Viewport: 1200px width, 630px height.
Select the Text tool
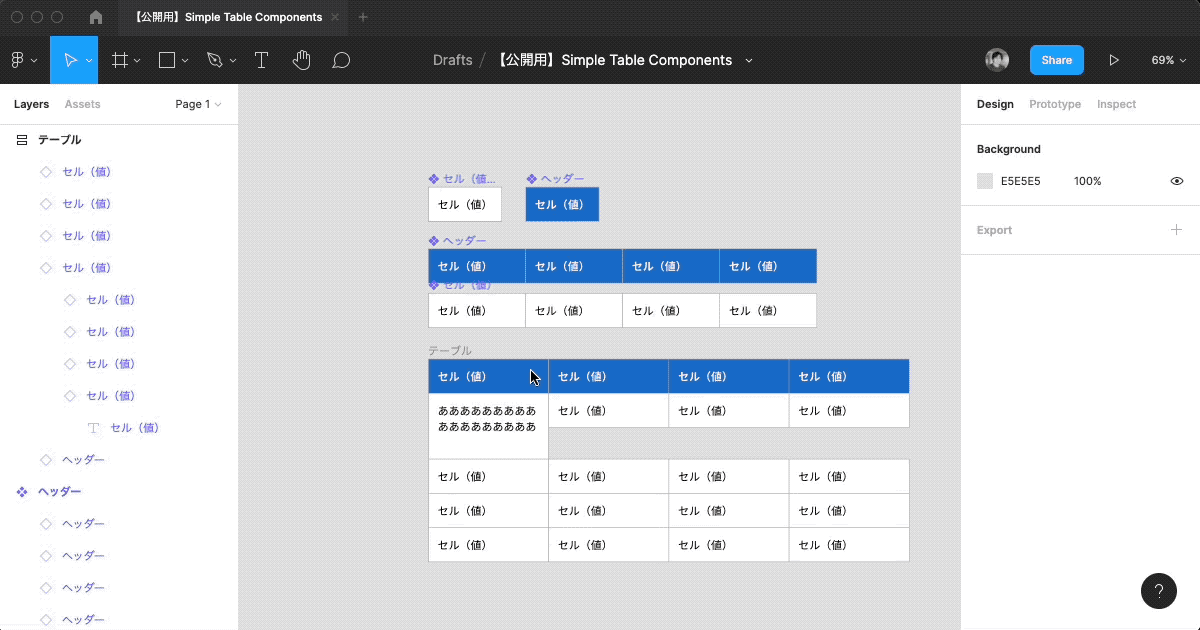coord(261,60)
